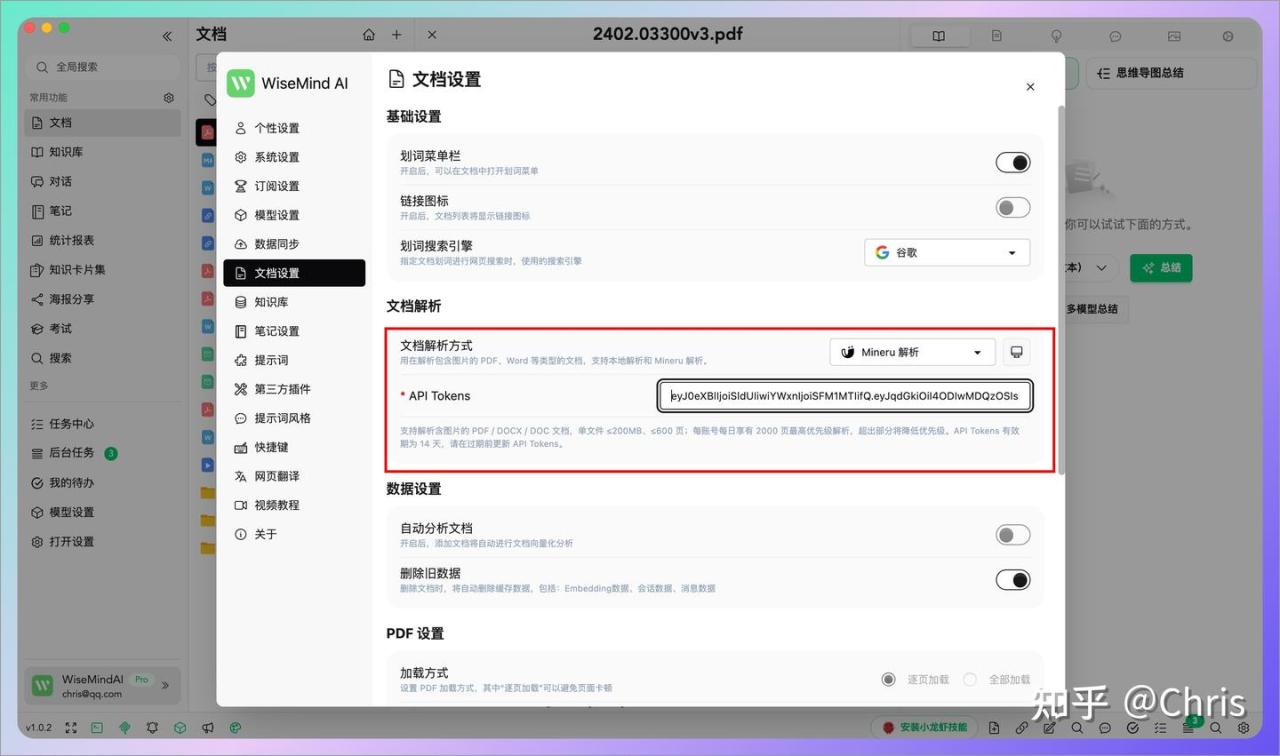Open the 谷歌 search engine dropdown
Screen dimensions: 1280x756
tap(946, 253)
